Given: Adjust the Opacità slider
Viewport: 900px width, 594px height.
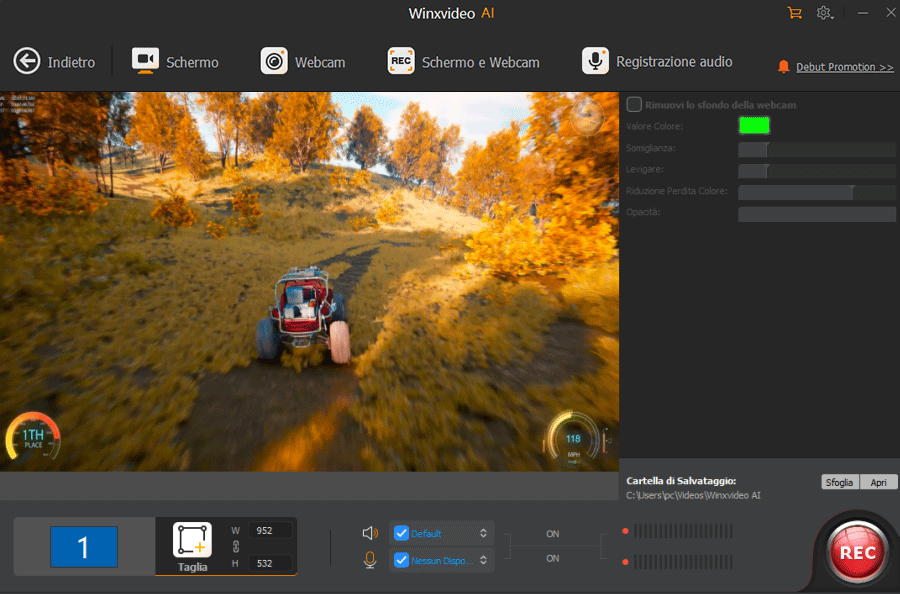Looking at the screenshot, I should coord(817,214).
